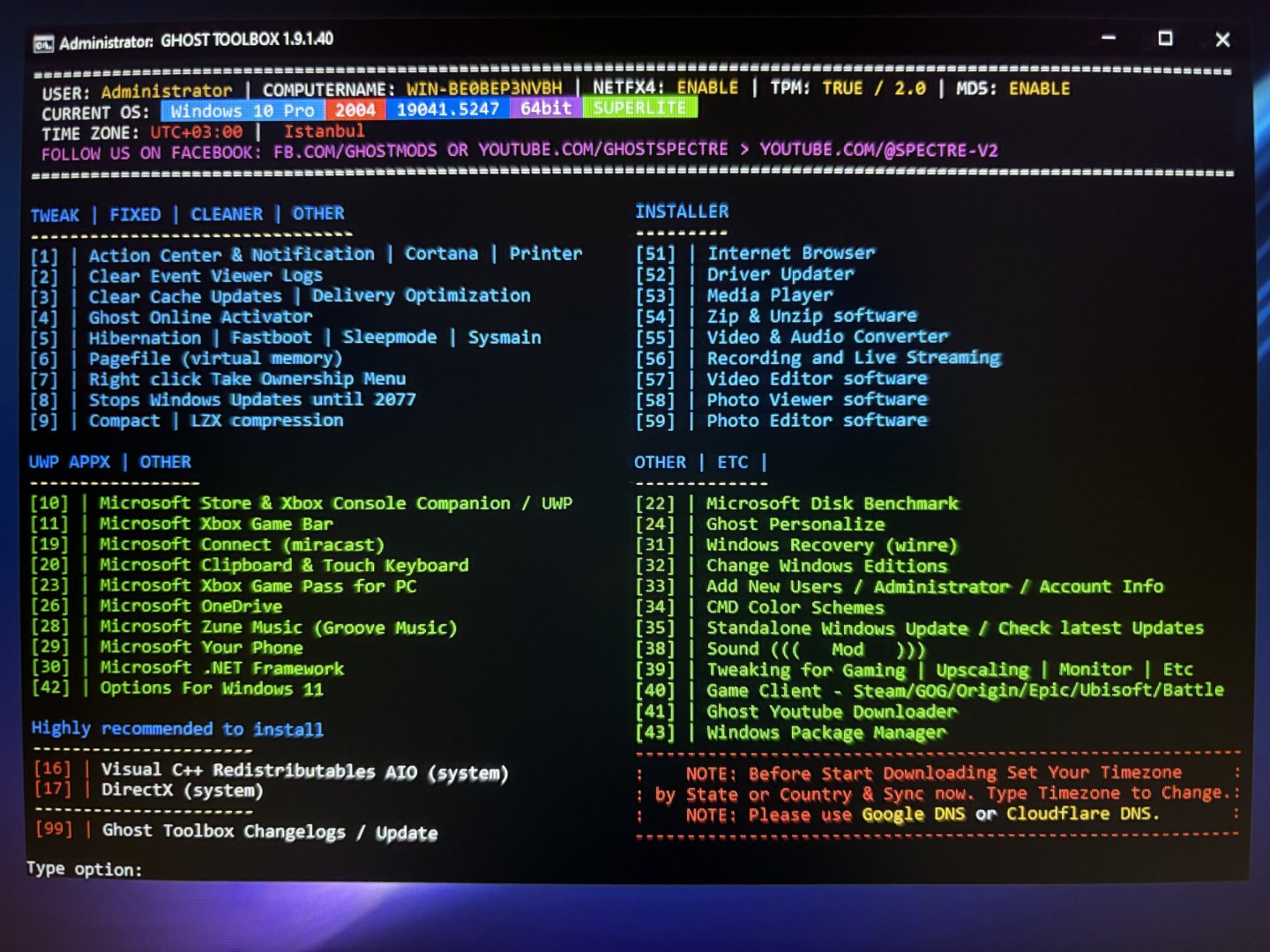This screenshot has width=1270, height=952.
Task: Click 'Microsoft Connect (miracast)' entry
Action: point(242,545)
